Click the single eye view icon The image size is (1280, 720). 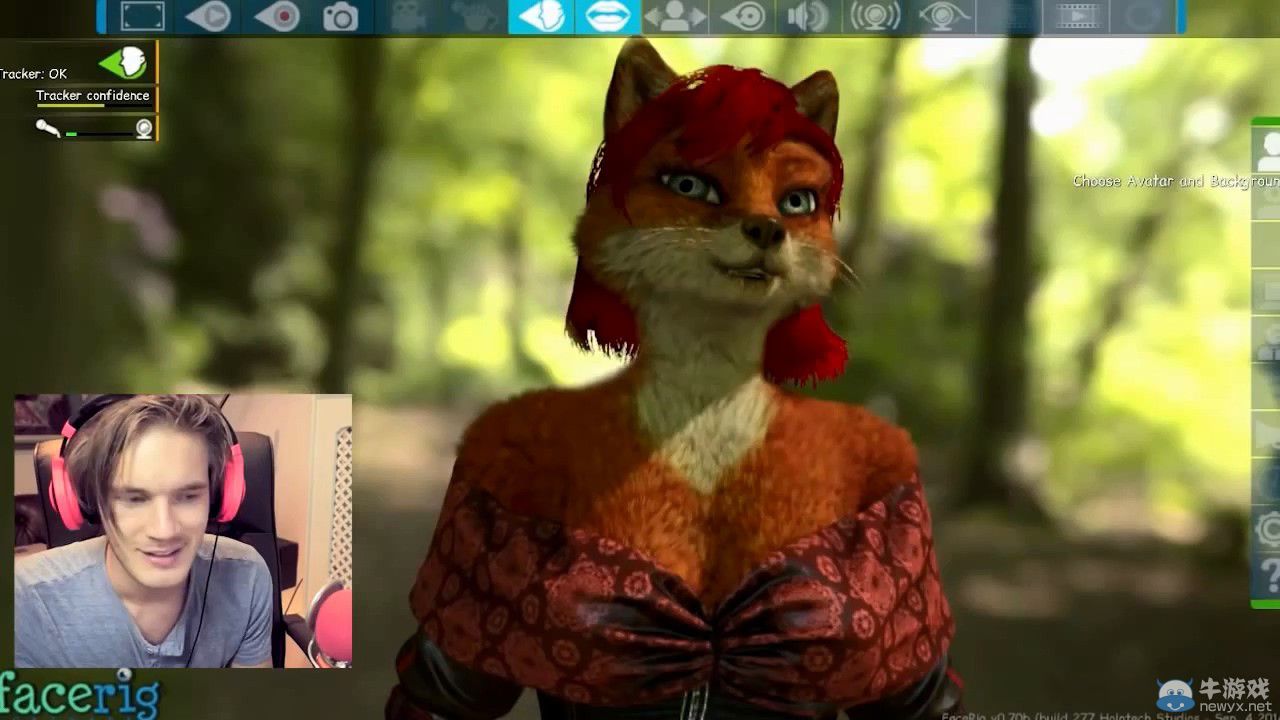742,16
